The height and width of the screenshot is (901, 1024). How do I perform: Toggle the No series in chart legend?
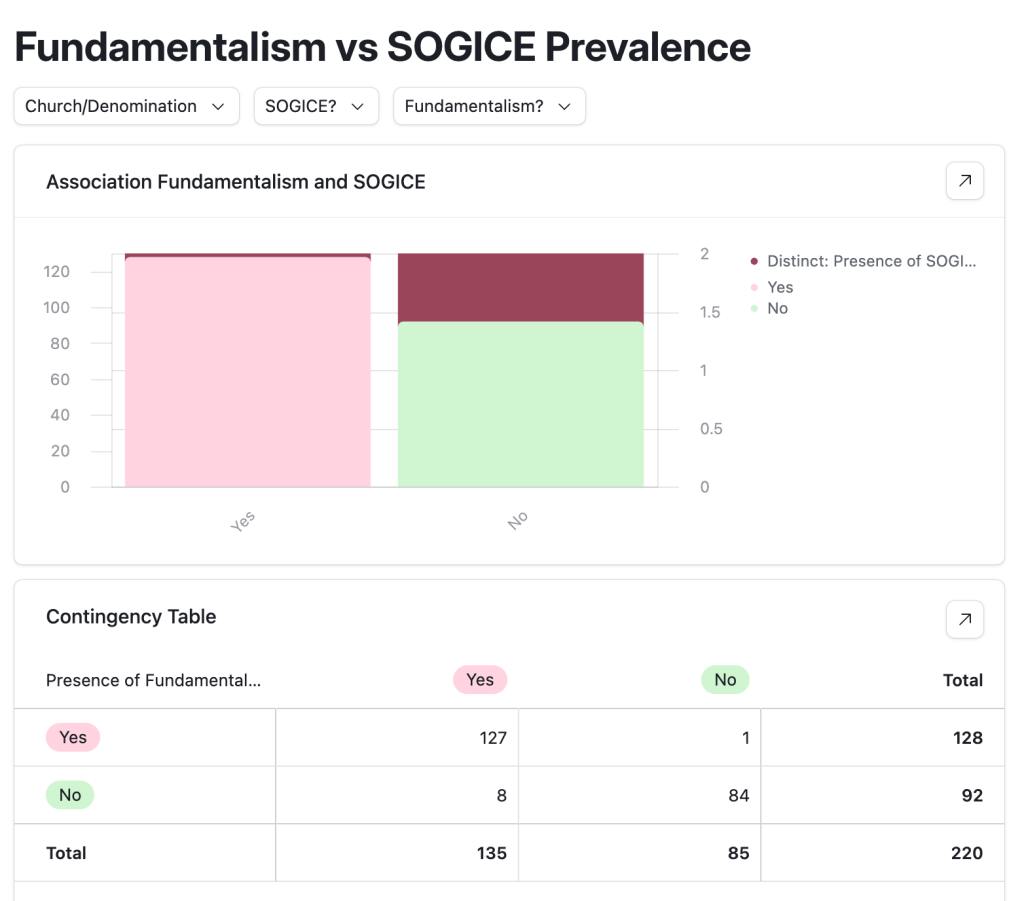point(777,308)
